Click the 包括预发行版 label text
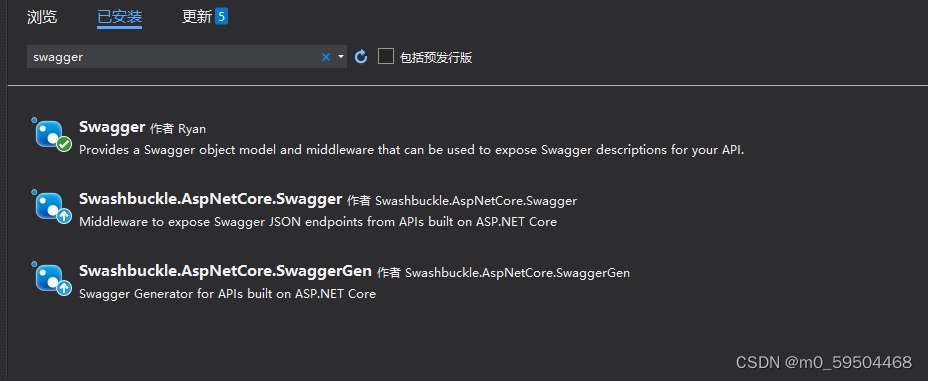Viewport: 928px width, 381px height. [x=436, y=57]
